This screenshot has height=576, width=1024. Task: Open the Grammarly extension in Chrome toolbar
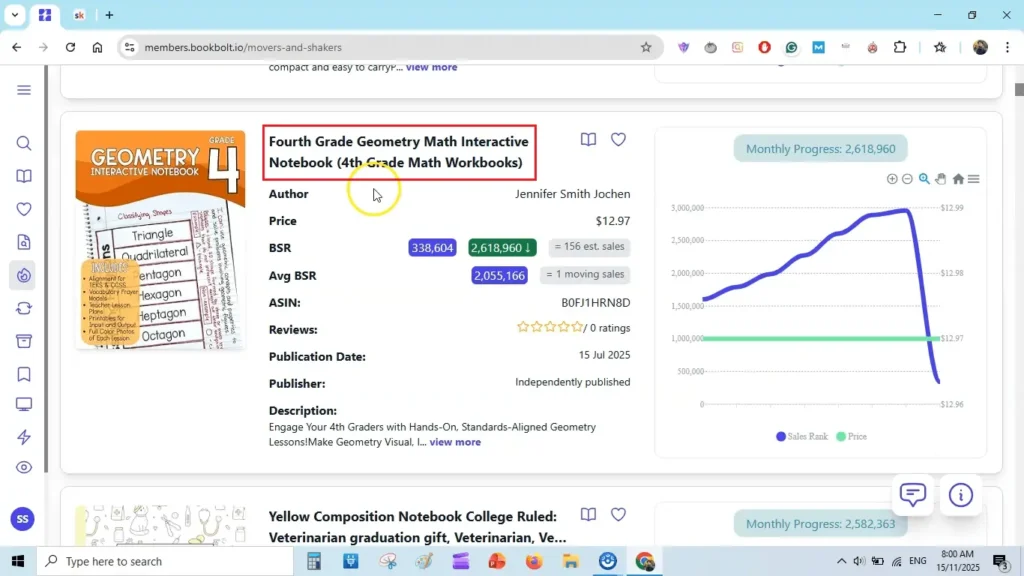[x=791, y=47]
